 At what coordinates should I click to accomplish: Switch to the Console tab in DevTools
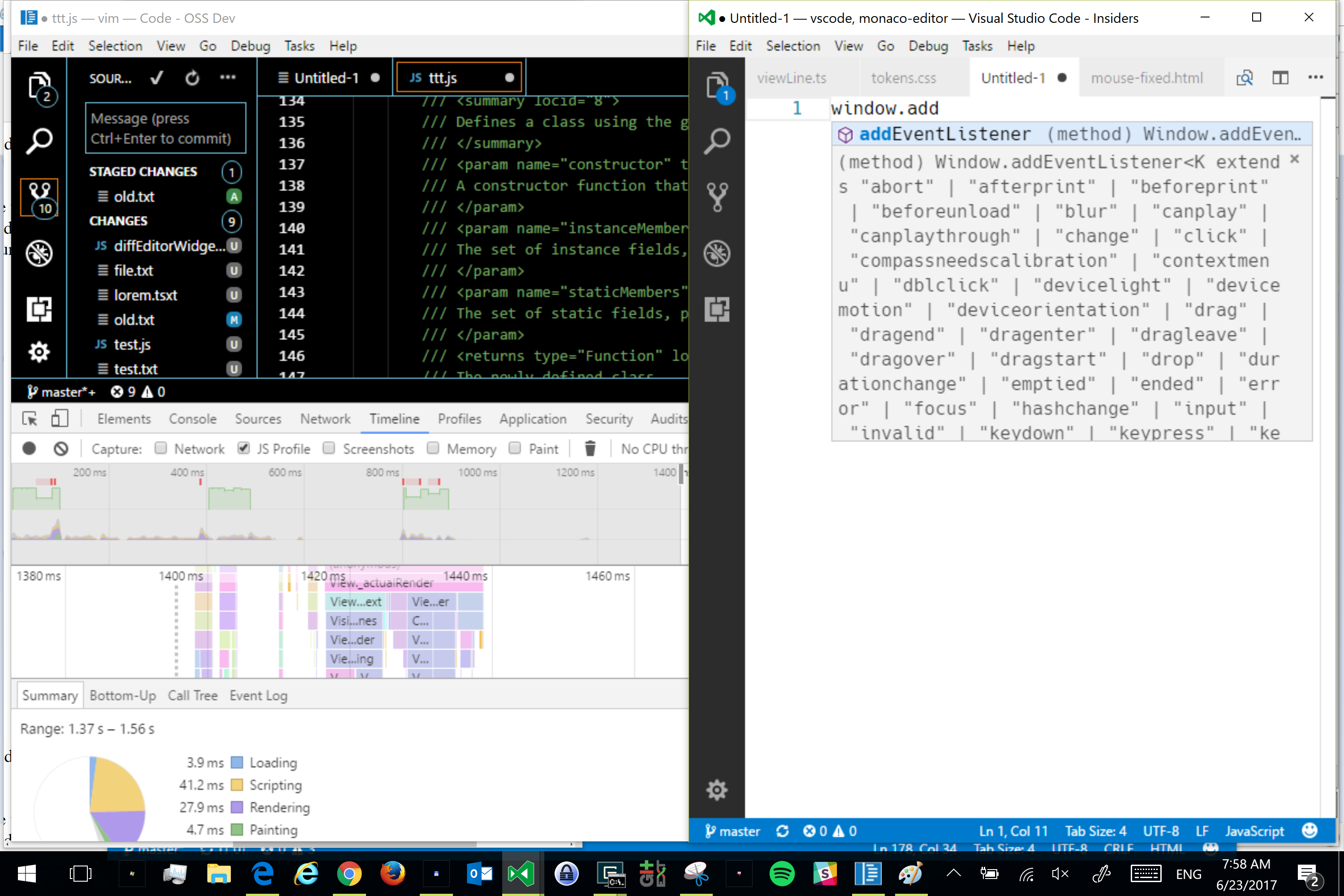click(x=193, y=419)
